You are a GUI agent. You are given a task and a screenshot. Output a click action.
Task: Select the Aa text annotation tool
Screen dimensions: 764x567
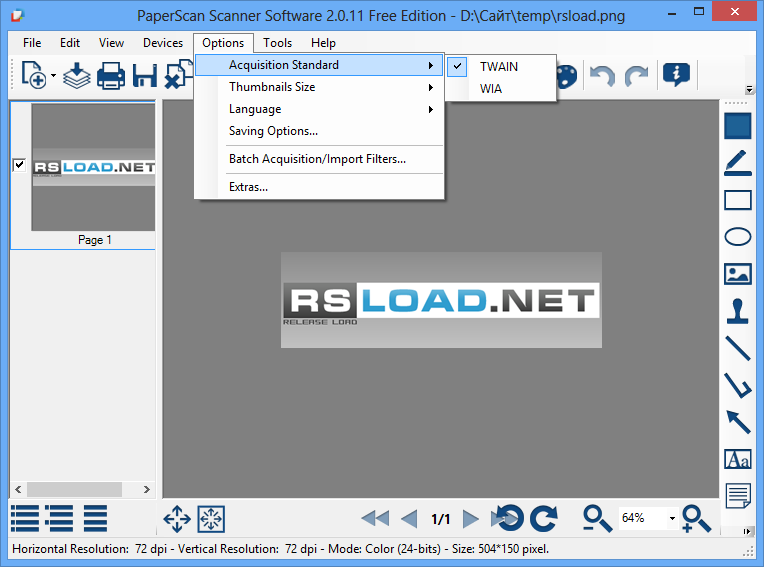click(x=738, y=459)
